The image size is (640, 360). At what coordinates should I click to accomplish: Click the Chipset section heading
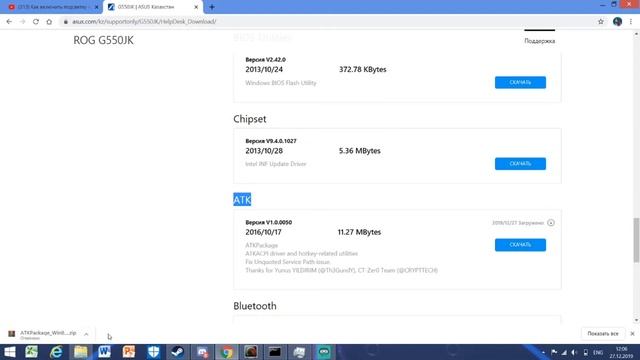(250, 119)
